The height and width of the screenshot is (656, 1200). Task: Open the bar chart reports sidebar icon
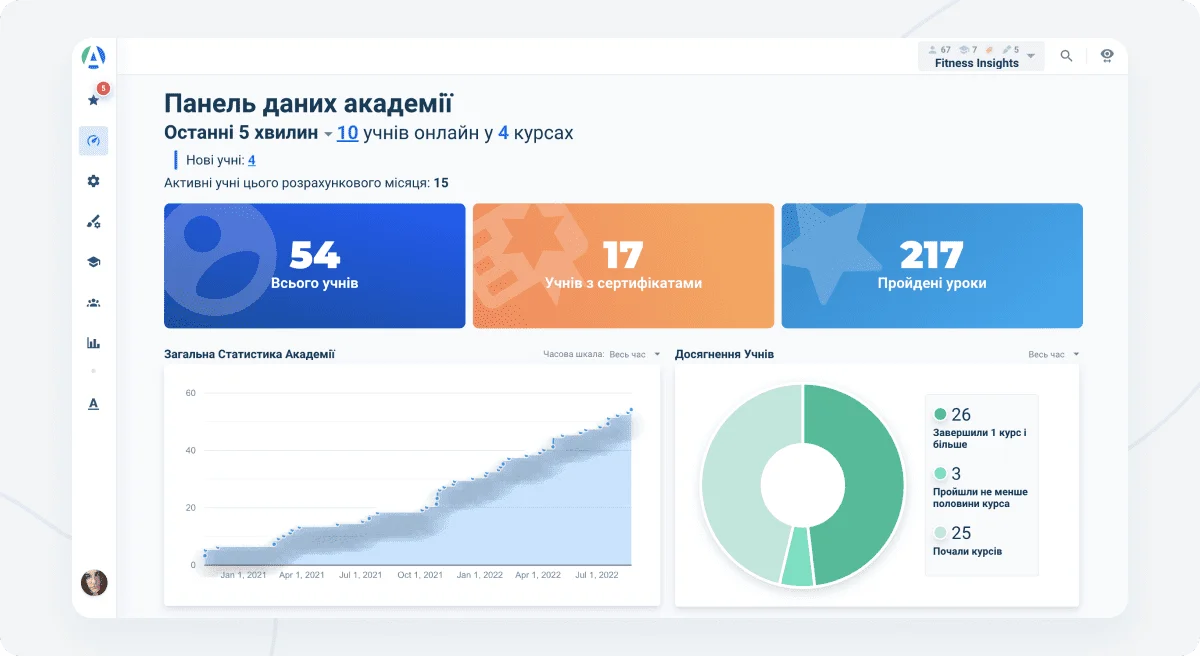(x=94, y=343)
